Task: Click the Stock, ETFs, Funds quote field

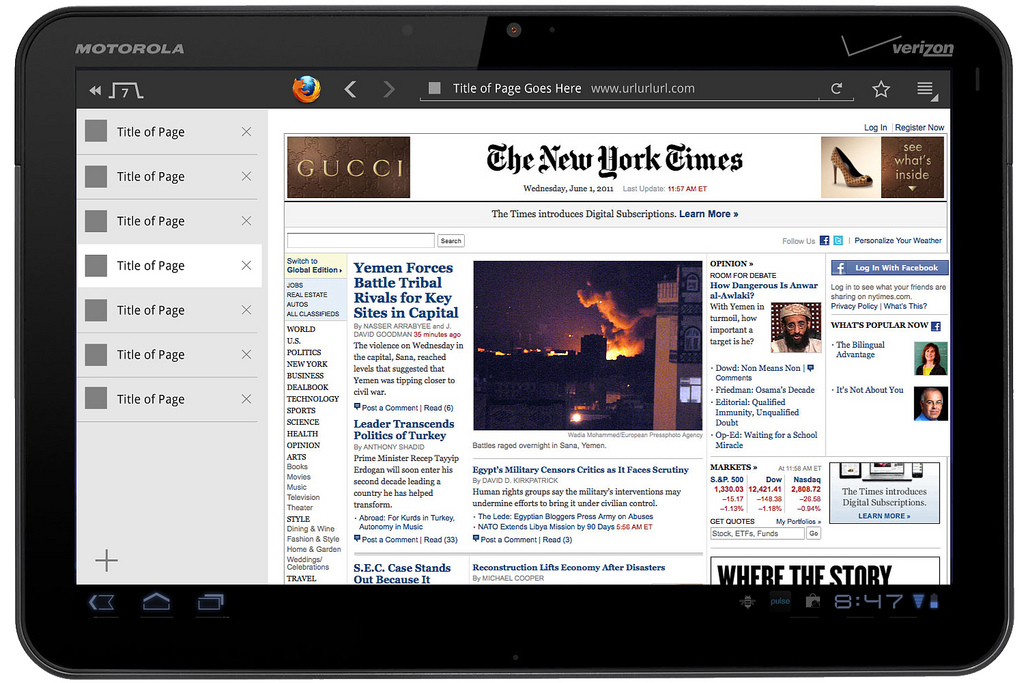Action: coord(757,533)
